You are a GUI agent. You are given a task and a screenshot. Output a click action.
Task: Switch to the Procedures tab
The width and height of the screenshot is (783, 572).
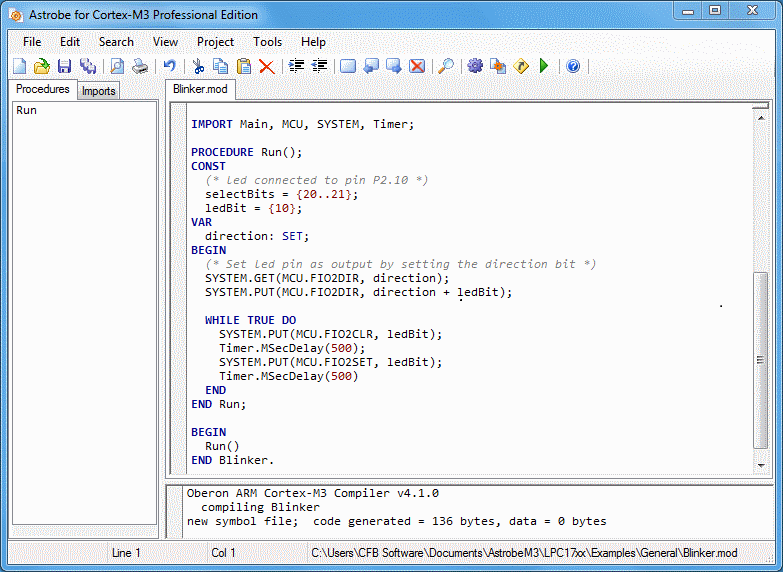tap(43, 89)
